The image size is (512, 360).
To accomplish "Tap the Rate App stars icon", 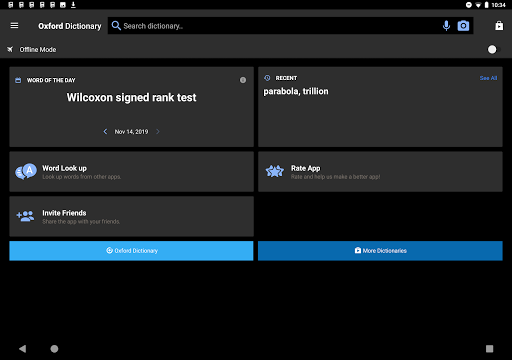I will (275, 171).
